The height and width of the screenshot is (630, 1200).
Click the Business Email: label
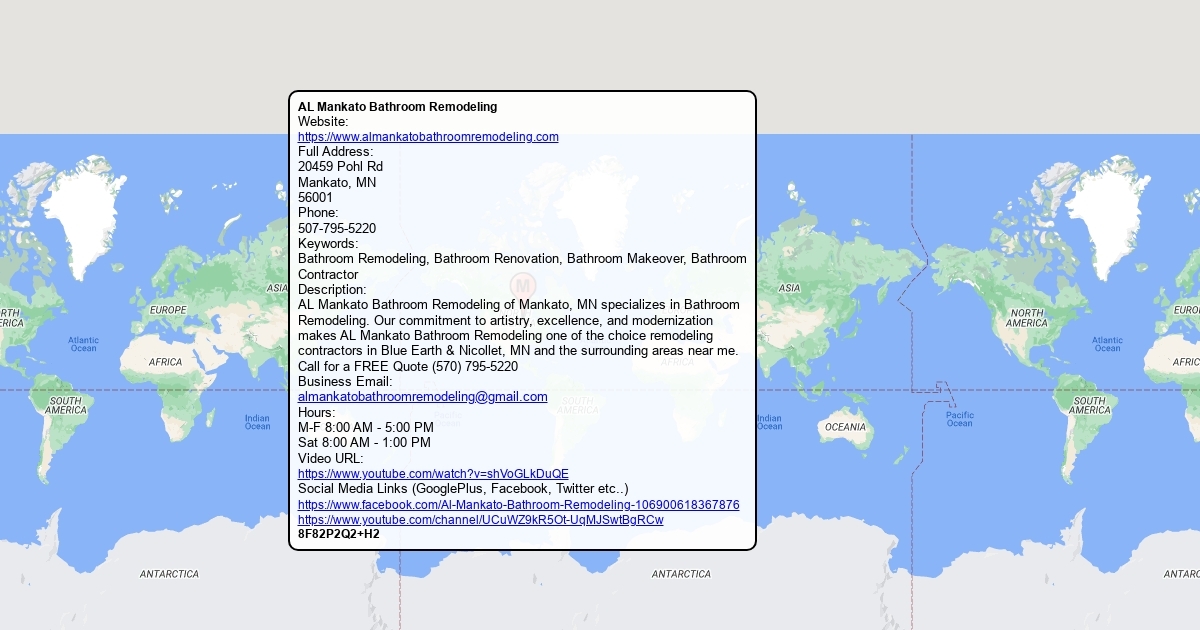345,382
